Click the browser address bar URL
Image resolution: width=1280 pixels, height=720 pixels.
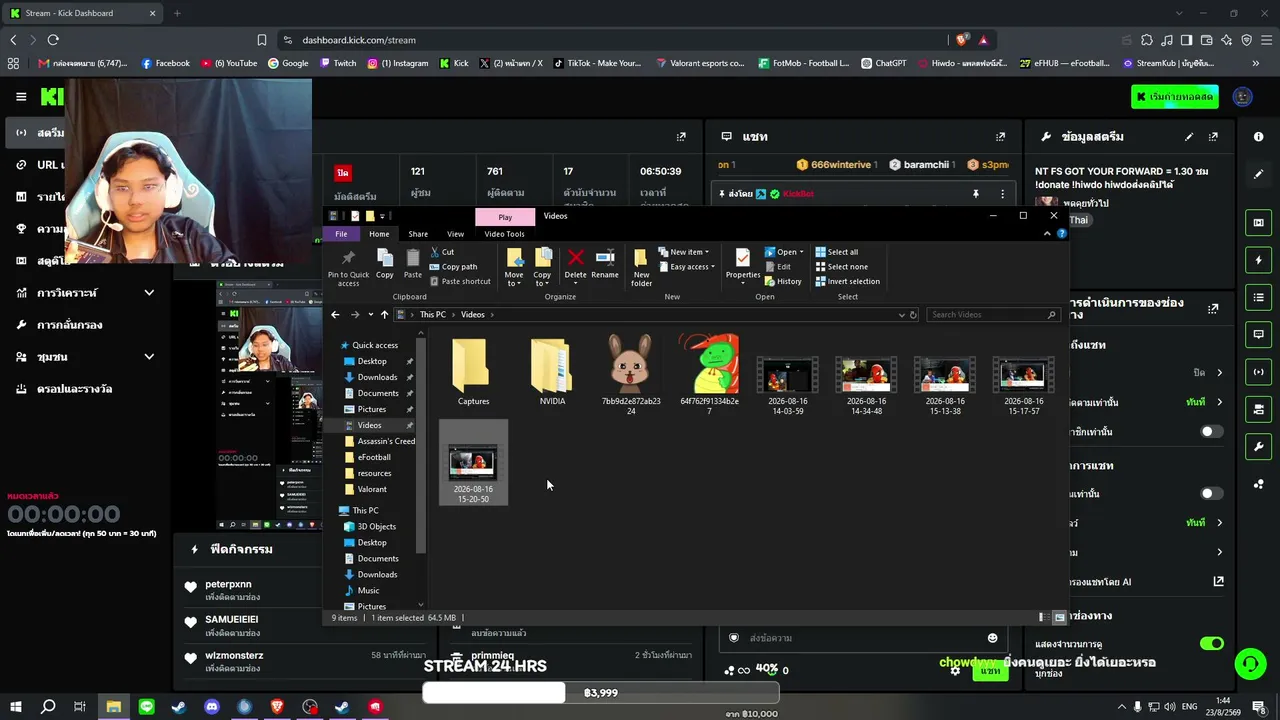click(x=359, y=40)
